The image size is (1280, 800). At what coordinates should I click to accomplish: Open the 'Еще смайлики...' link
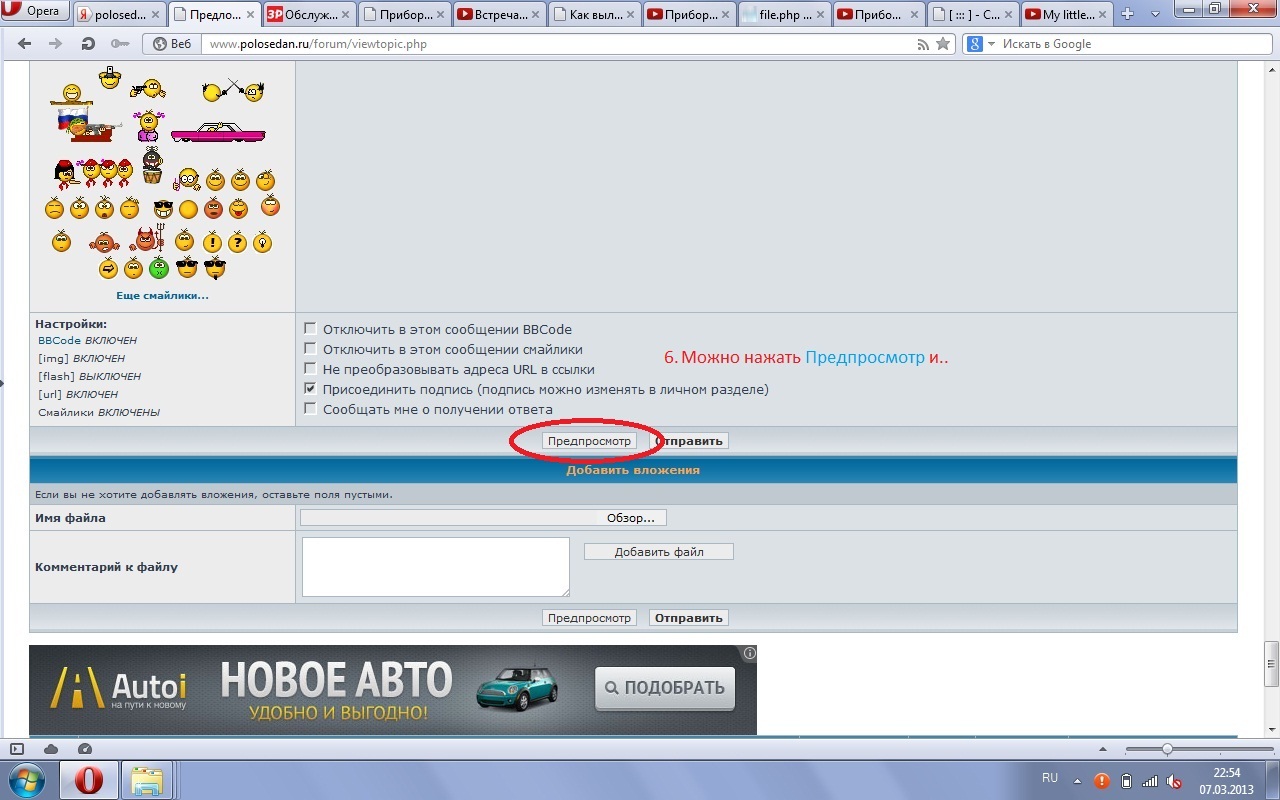tap(162, 296)
